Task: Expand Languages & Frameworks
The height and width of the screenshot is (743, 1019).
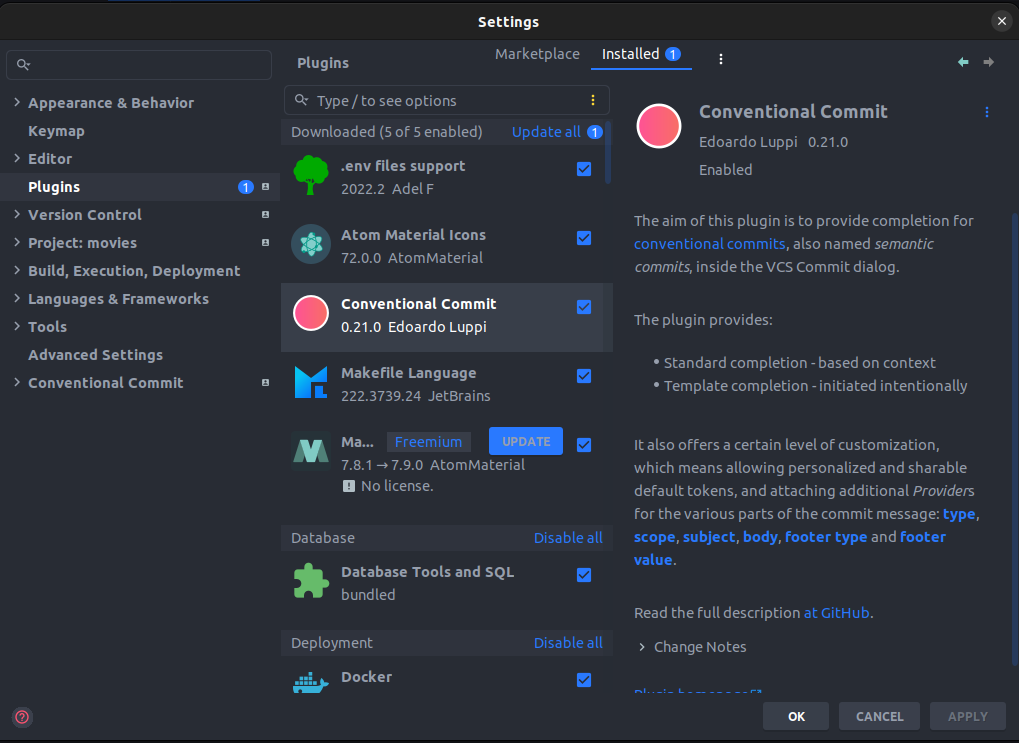Action: click(17, 298)
